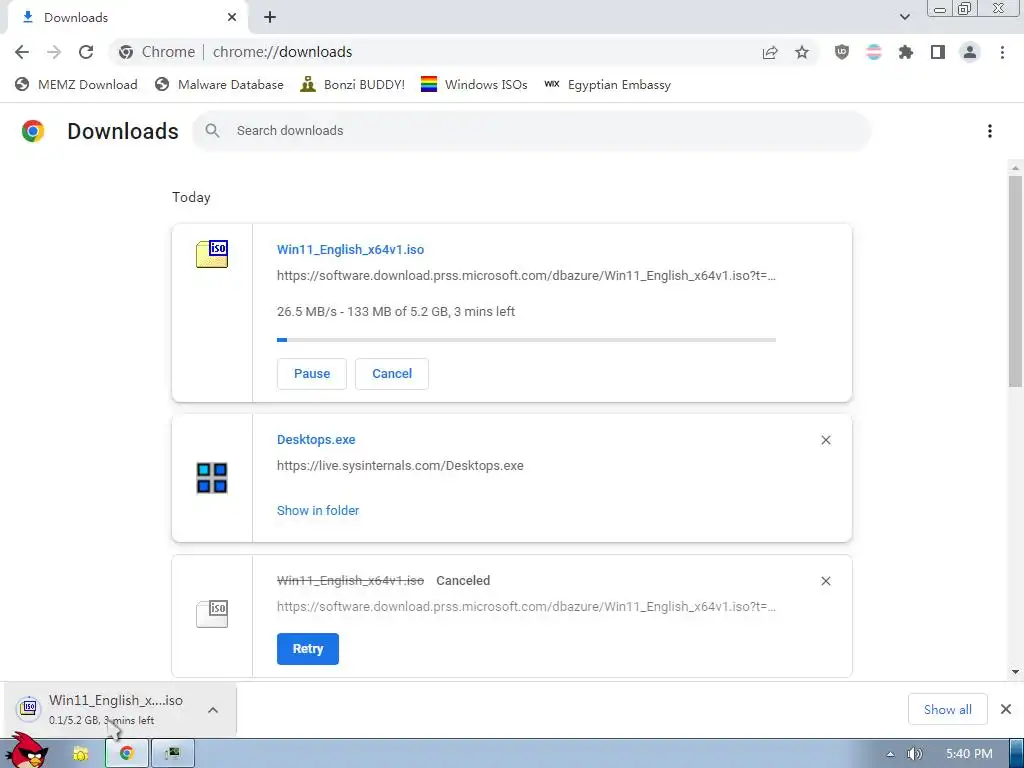Viewport: 1024px width, 768px height.
Task: Pause the Win11 ISO download
Action: coord(312,374)
